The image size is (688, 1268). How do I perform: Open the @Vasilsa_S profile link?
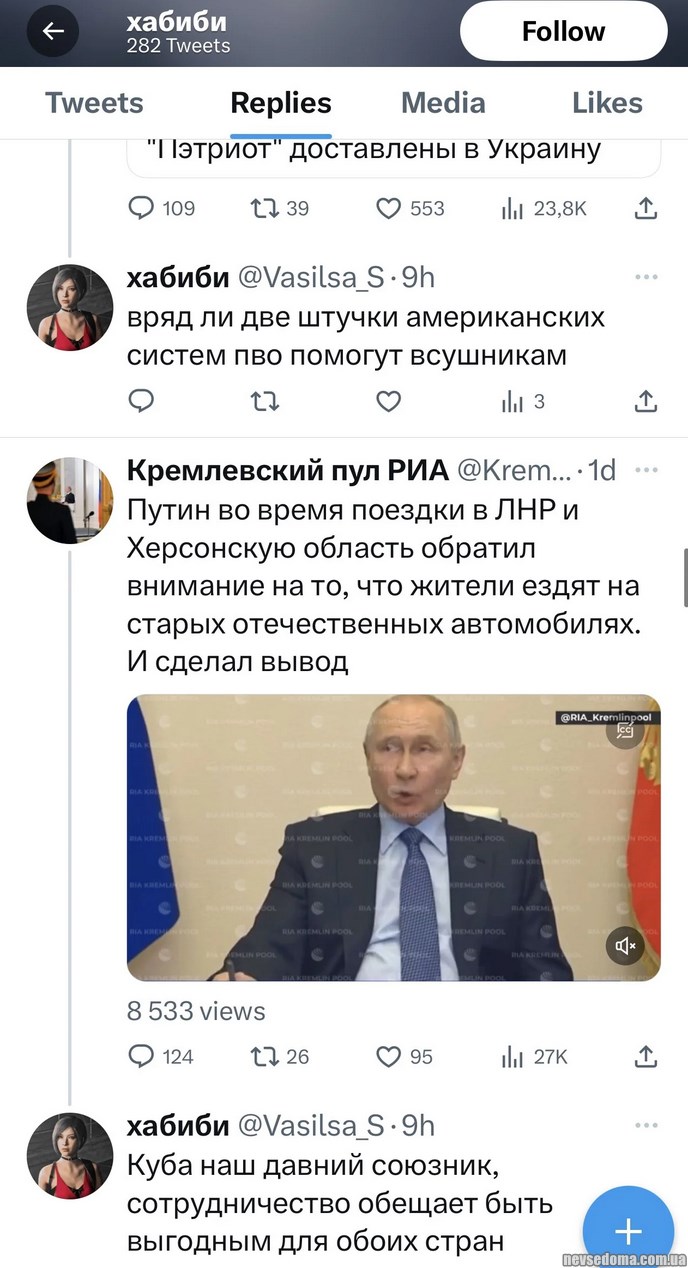click(309, 277)
